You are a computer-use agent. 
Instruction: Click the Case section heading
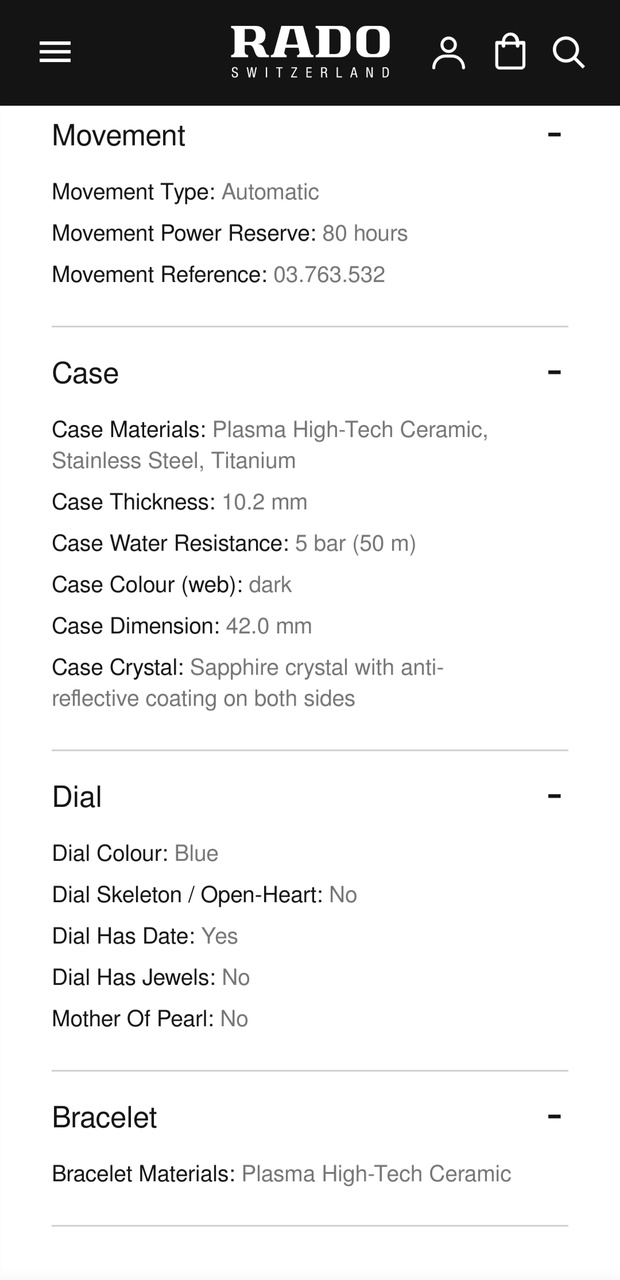click(85, 373)
